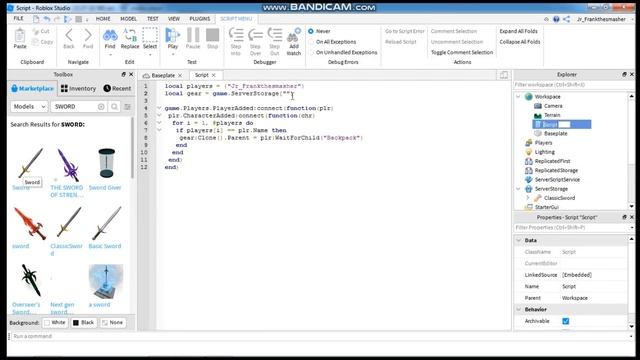Screen dimensions: 640x360
Task: Set toolbox background to None
Action: [x=112, y=322]
